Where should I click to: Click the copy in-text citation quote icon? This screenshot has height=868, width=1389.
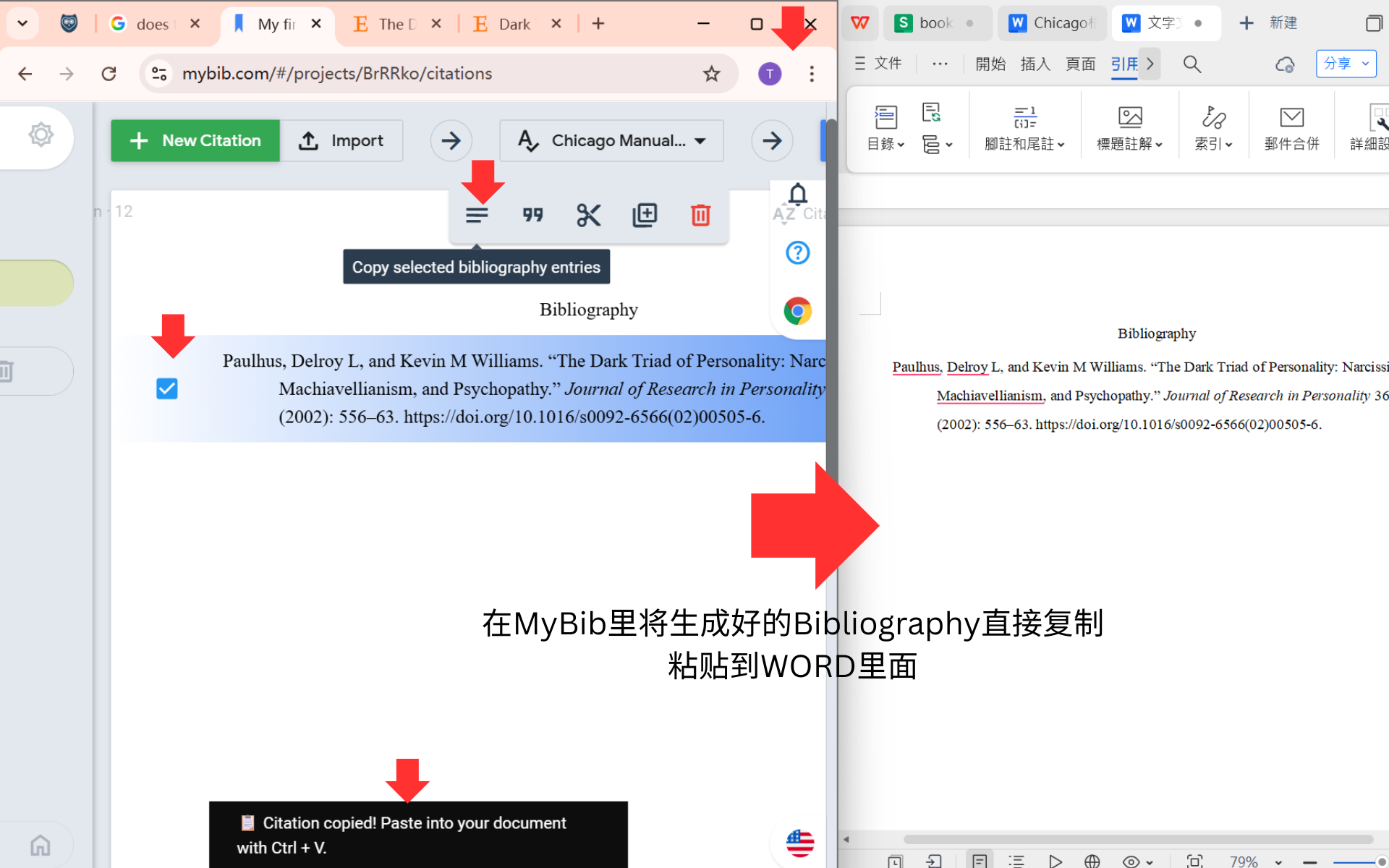click(x=532, y=215)
